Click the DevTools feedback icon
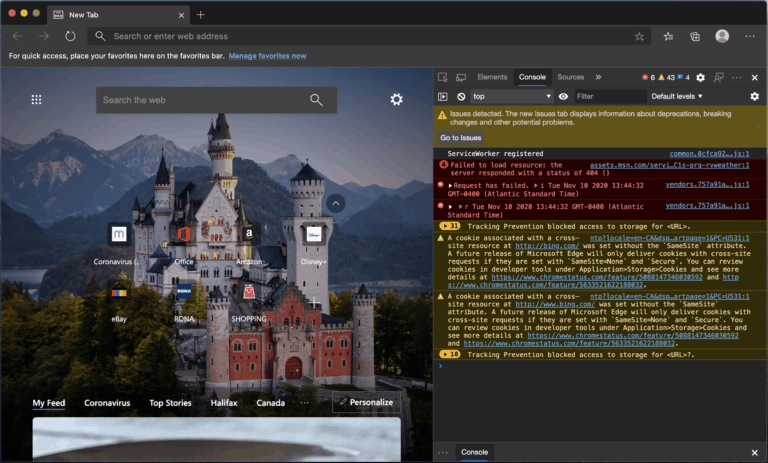768x463 pixels. tap(719, 77)
